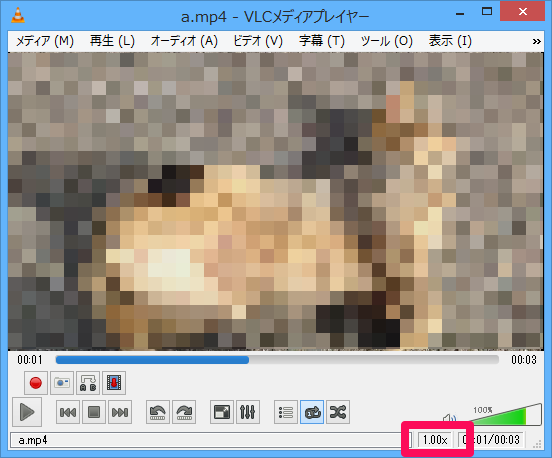This screenshot has width=552, height=458.
Task: Toggle the repeat loop mode button
Action: [312, 412]
